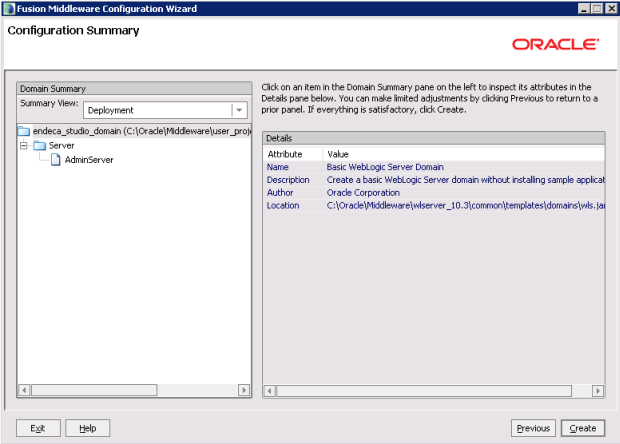Minimize the Configuration Wizard window
Image resolution: width=620 pixels, height=444 pixels.
tap(584, 9)
